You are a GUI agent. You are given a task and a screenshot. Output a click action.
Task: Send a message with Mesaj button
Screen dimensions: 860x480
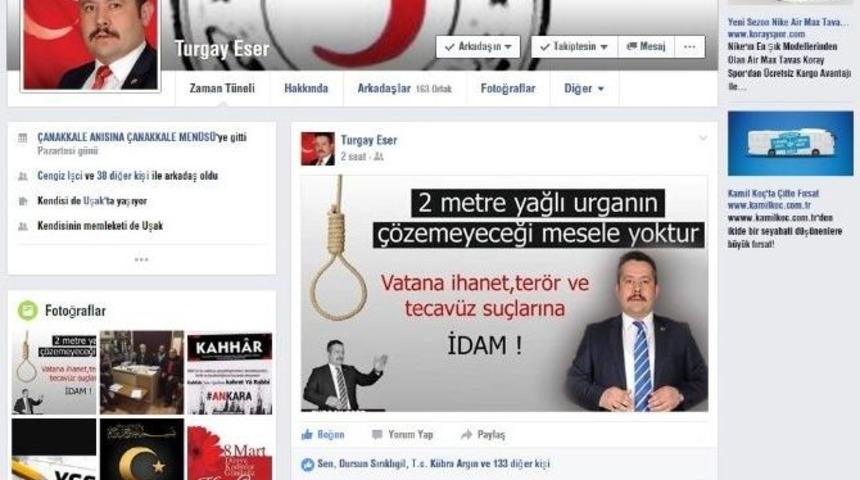coord(646,47)
